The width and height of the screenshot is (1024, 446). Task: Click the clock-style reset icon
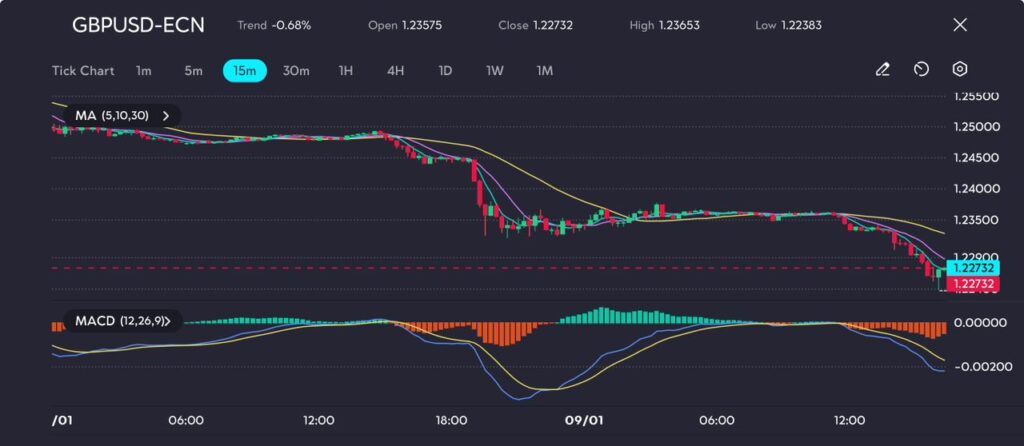click(x=921, y=70)
